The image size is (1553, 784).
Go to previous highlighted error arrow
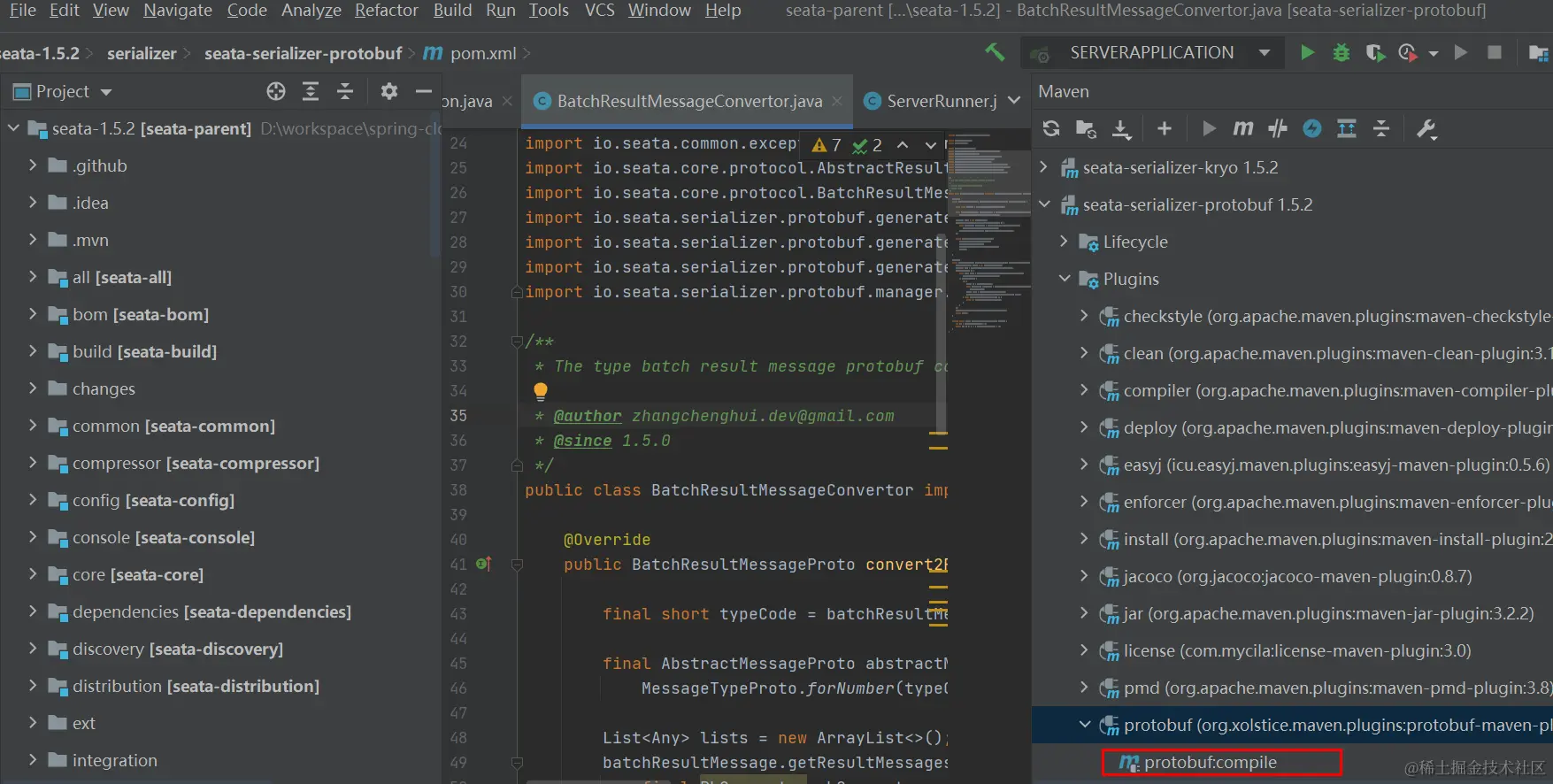click(903, 144)
